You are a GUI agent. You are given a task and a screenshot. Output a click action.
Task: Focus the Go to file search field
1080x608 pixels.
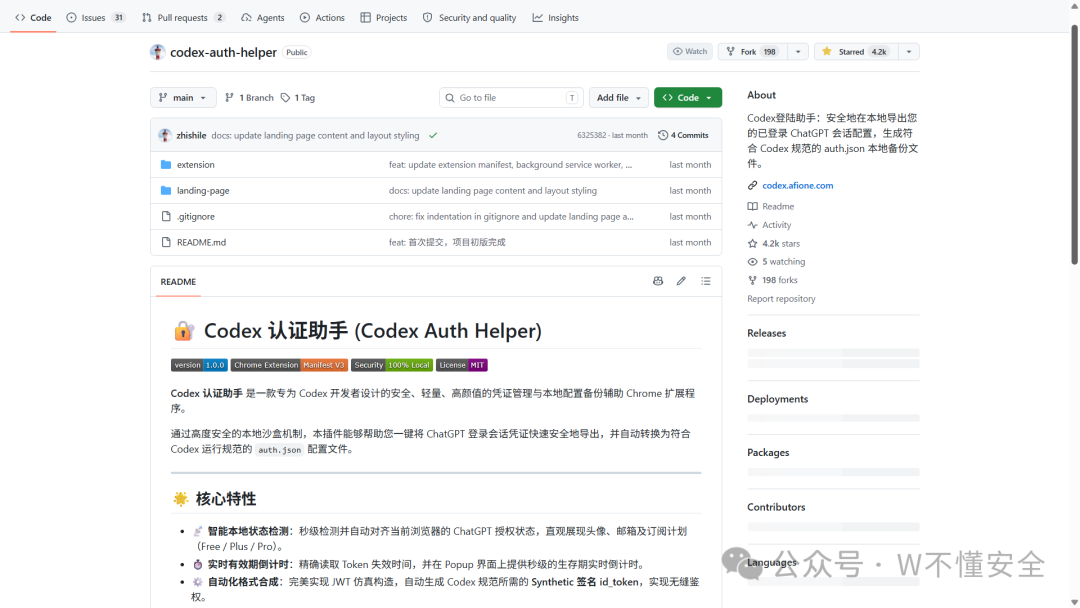click(511, 98)
